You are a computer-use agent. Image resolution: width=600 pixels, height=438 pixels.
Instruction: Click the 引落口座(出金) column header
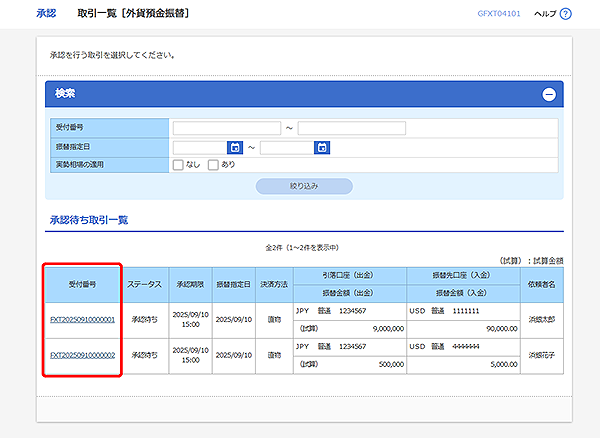349,275
